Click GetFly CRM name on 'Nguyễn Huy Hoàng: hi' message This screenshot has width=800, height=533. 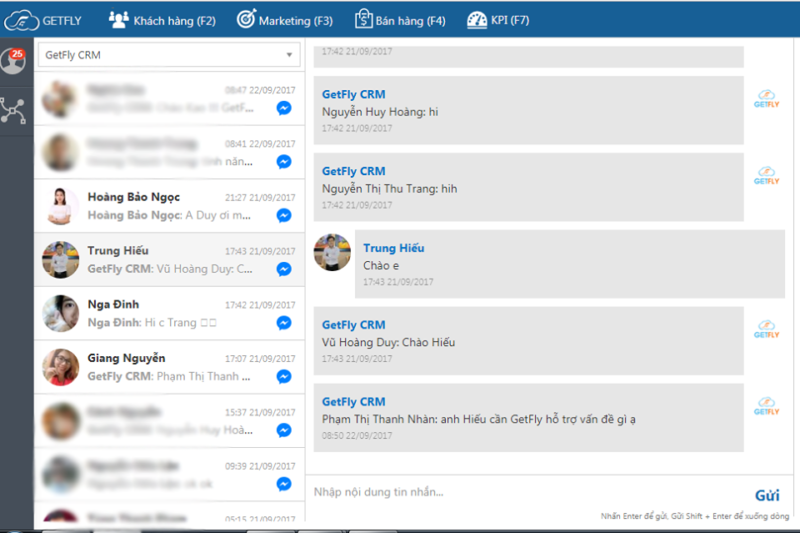click(x=354, y=95)
